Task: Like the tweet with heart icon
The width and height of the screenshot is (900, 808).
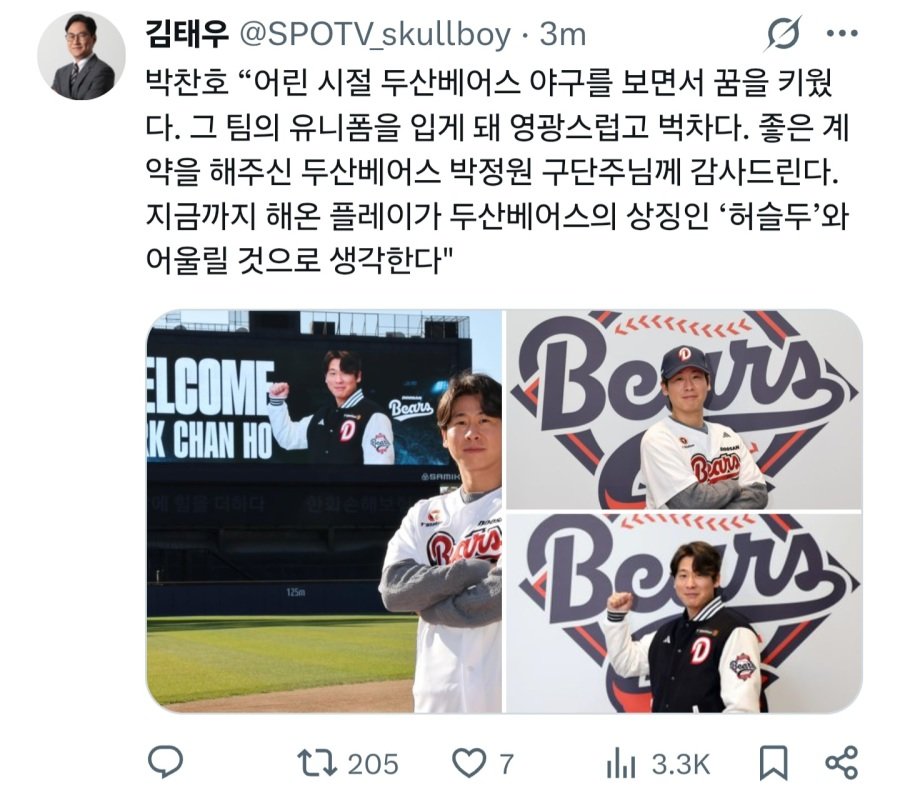Action: (x=469, y=764)
